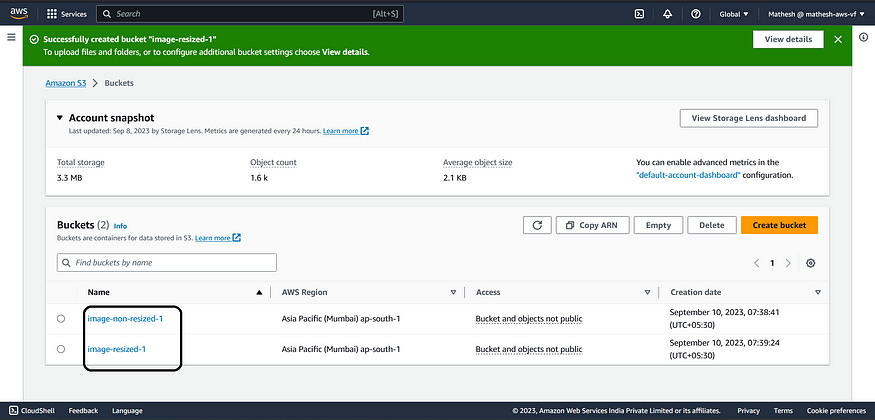Viewport: 875px width, 420px height.
Task: Select the image-non-resized-1 radio button
Action: click(x=61, y=318)
